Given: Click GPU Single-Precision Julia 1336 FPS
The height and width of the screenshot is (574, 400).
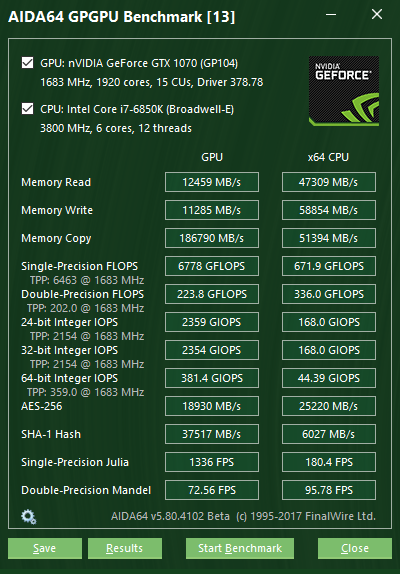Looking at the screenshot, I should (212, 462).
